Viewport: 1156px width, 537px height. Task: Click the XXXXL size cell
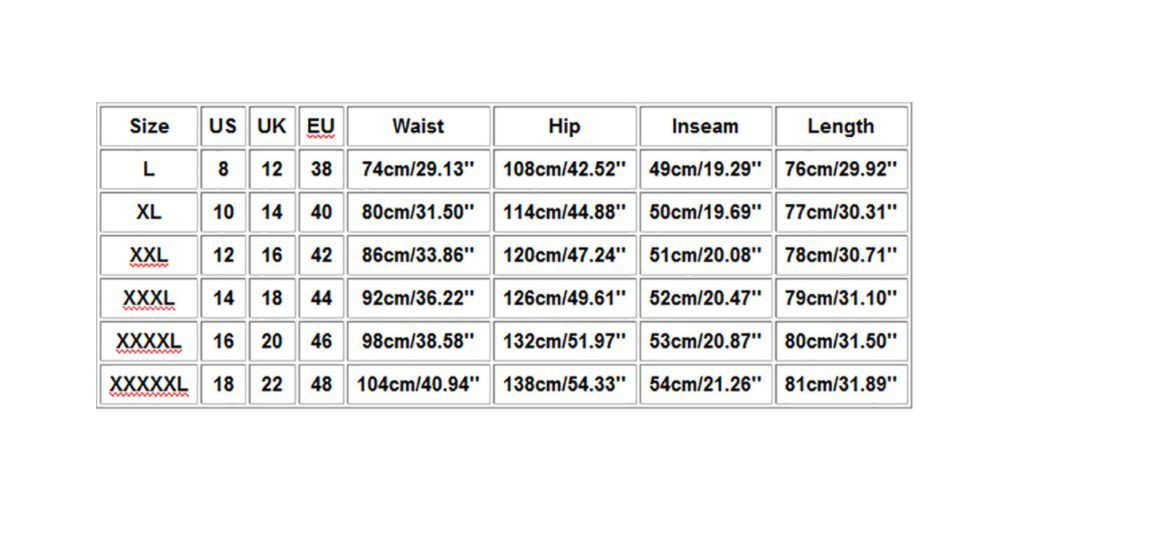click(x=149, y=342)
